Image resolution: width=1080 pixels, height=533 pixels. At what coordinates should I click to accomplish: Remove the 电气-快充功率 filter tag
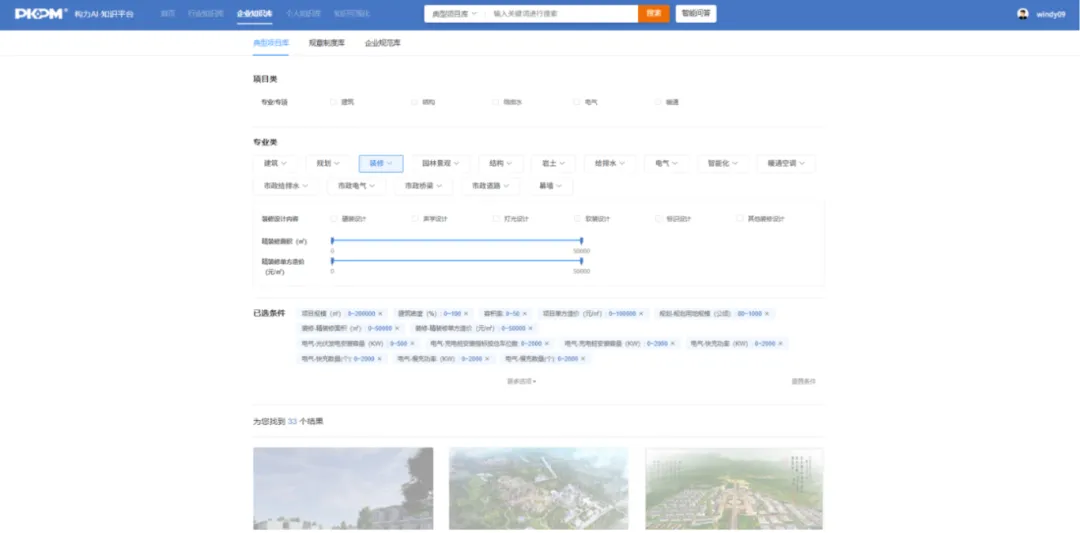(x=781, y=344)
